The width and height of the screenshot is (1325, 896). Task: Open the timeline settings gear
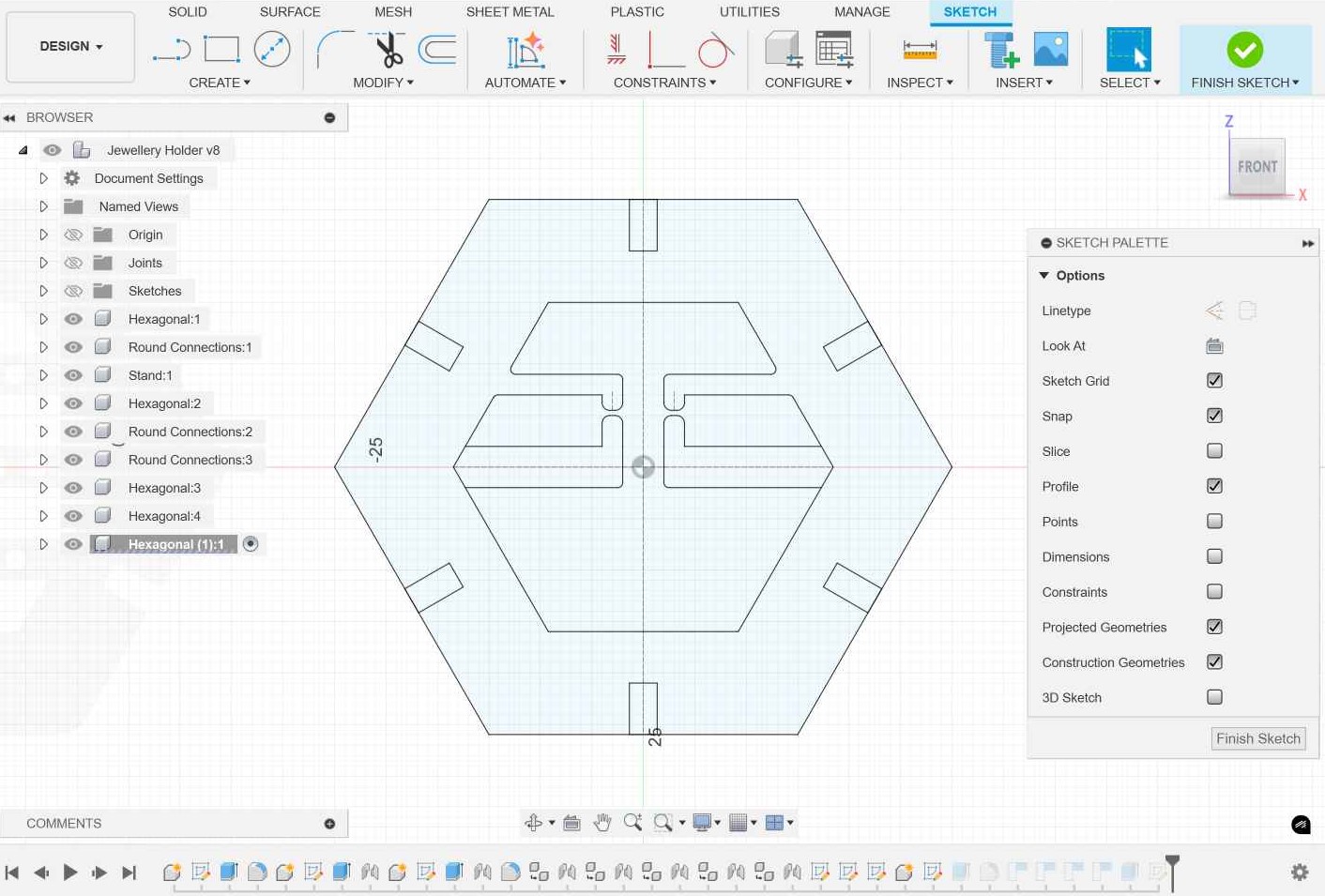tap(1300, 873)
